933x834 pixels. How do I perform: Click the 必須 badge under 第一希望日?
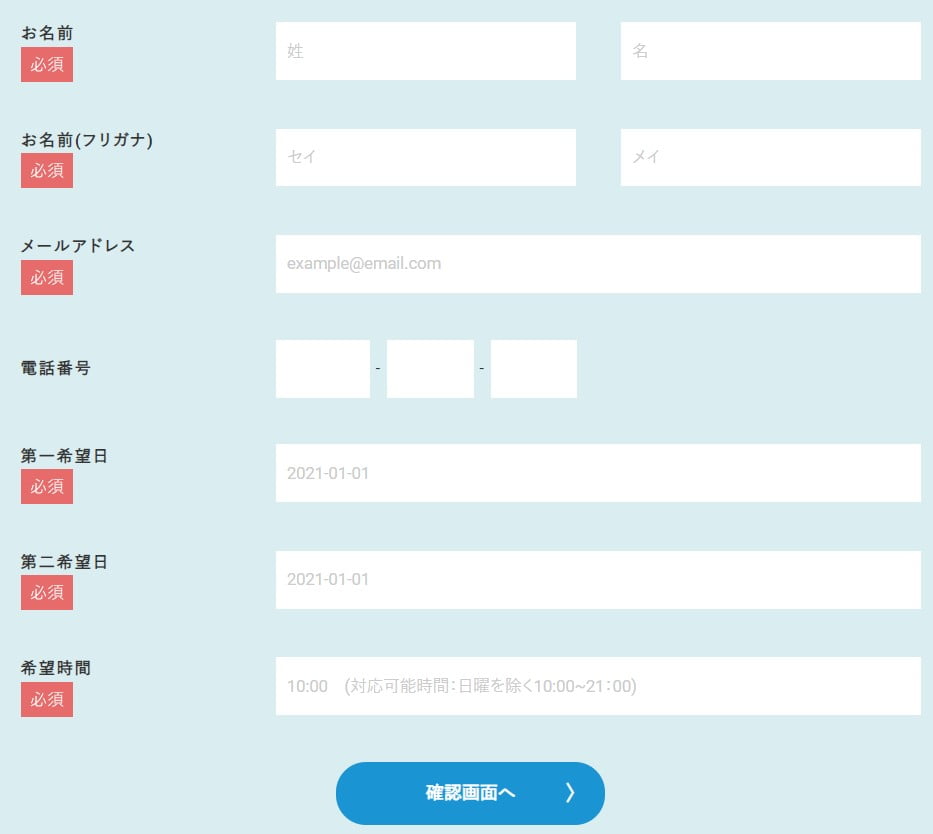[x=46, y=487]
